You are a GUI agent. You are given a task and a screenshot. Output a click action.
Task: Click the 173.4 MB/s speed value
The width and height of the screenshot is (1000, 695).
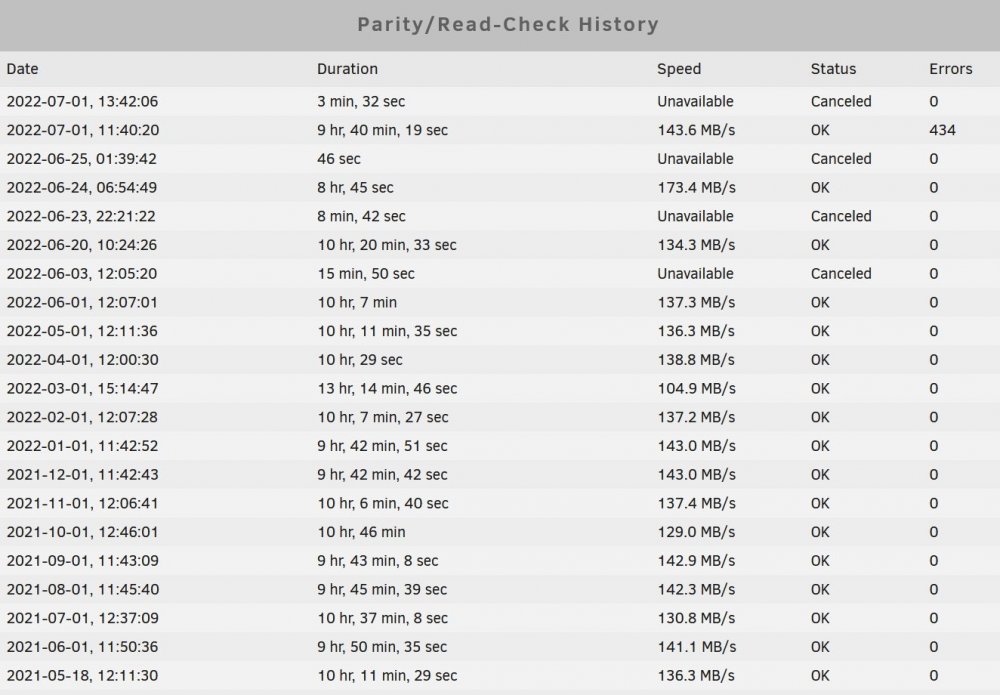(x=696, y=187)
